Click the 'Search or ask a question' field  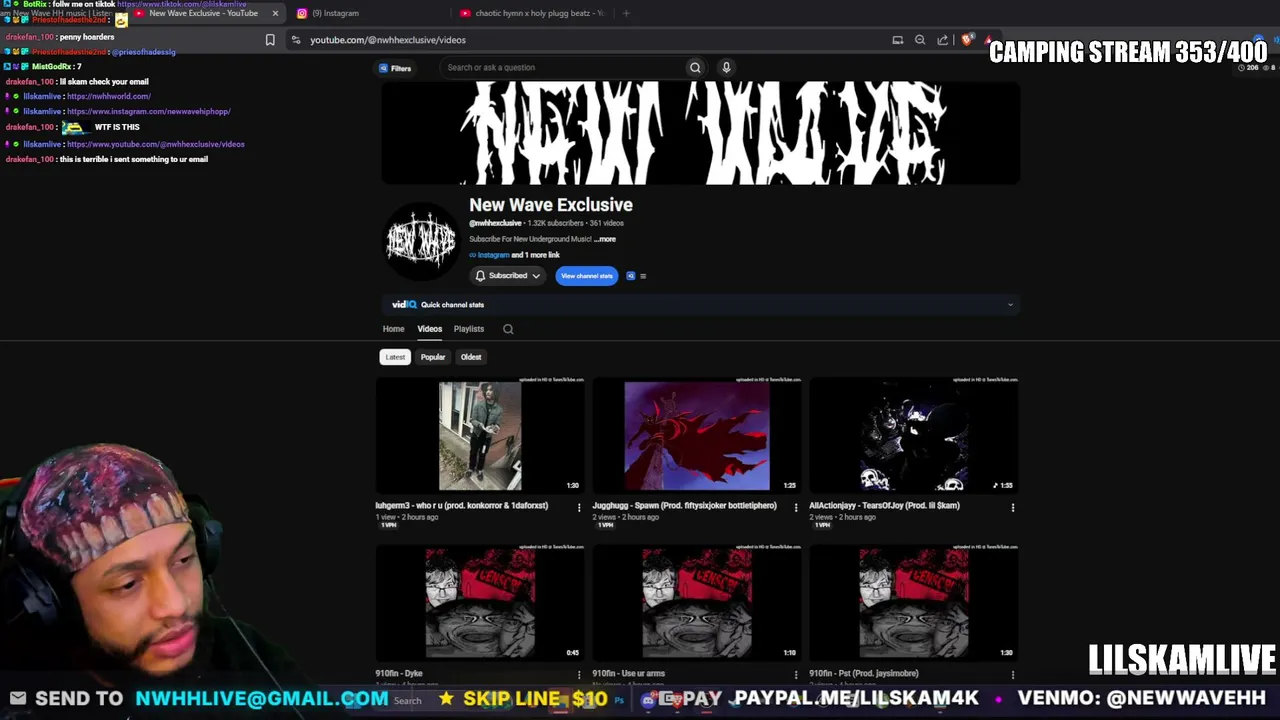point(562,68)
